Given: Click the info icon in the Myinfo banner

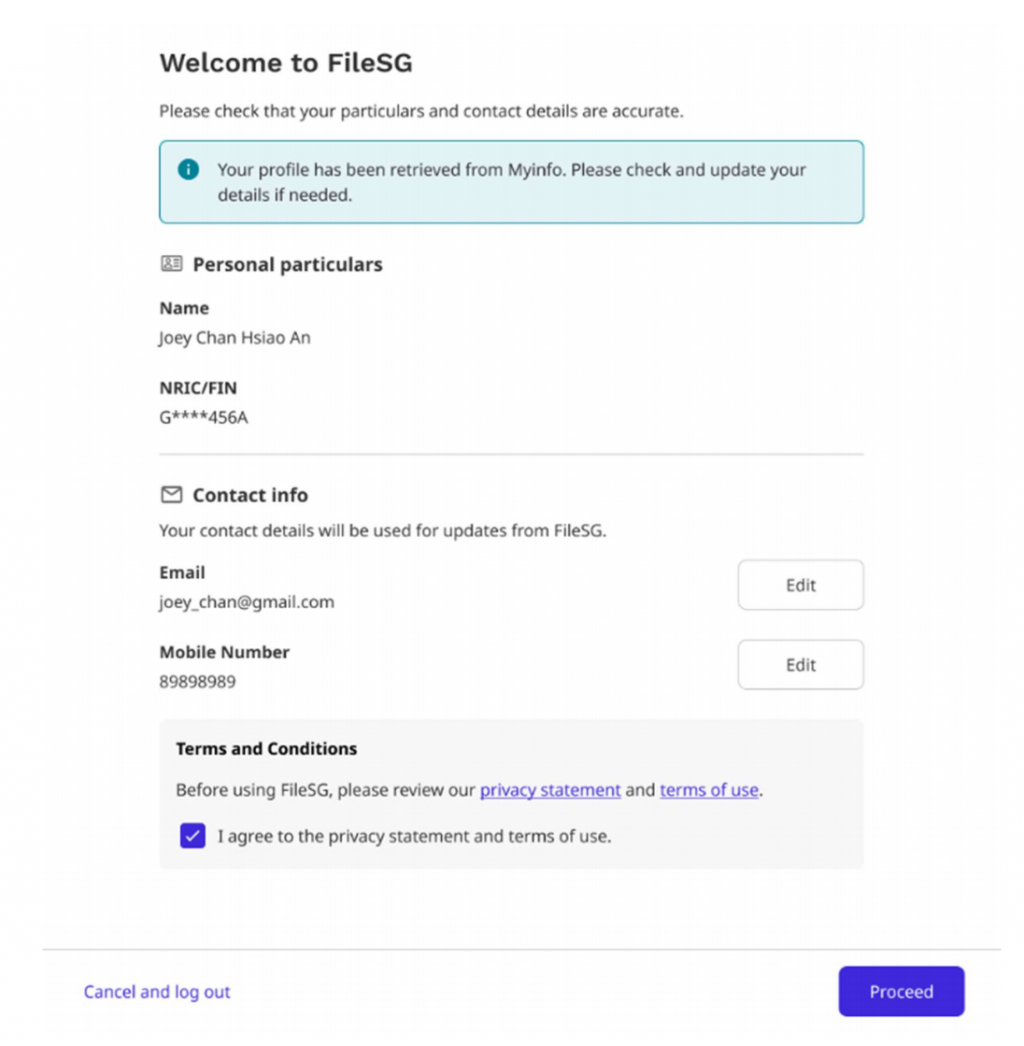Looking at the screenshot, I should pos(188,170).
